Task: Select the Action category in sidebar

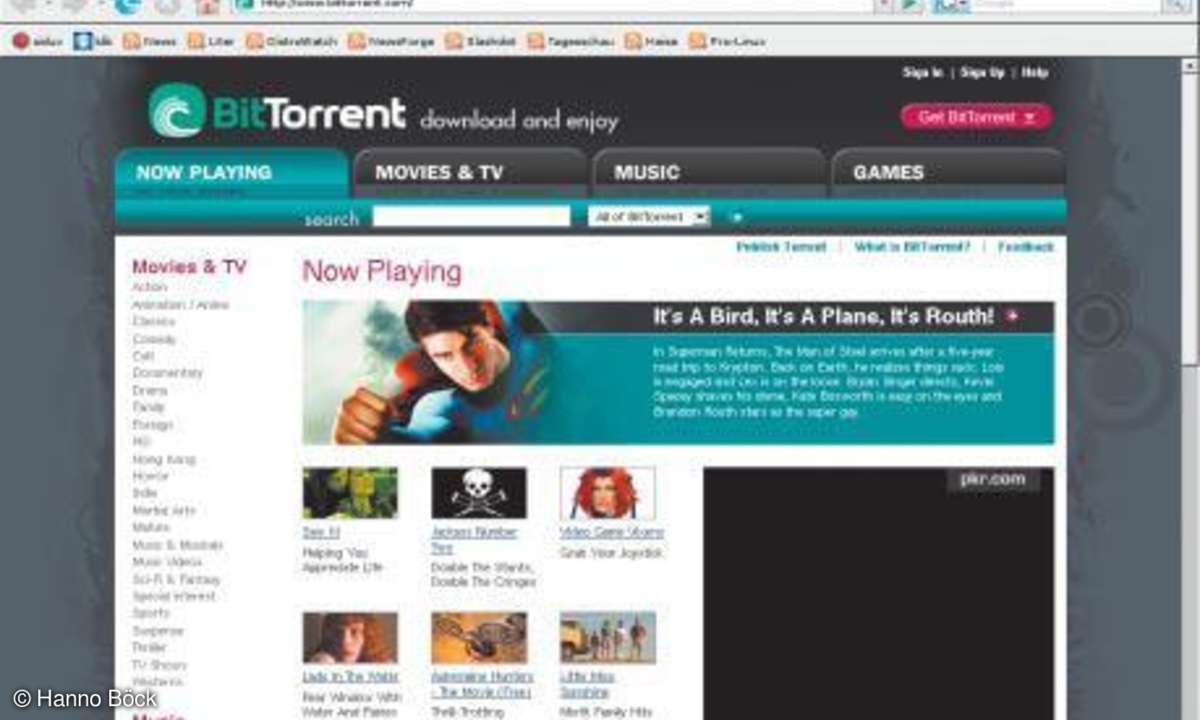Action: coord(149,287)
